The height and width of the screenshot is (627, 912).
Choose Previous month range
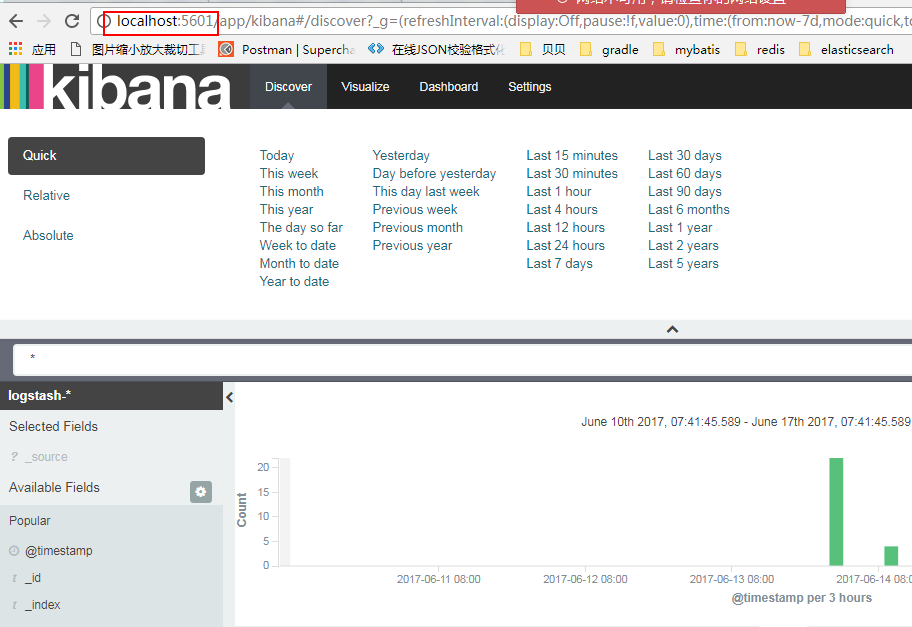(x=418, y=227)
